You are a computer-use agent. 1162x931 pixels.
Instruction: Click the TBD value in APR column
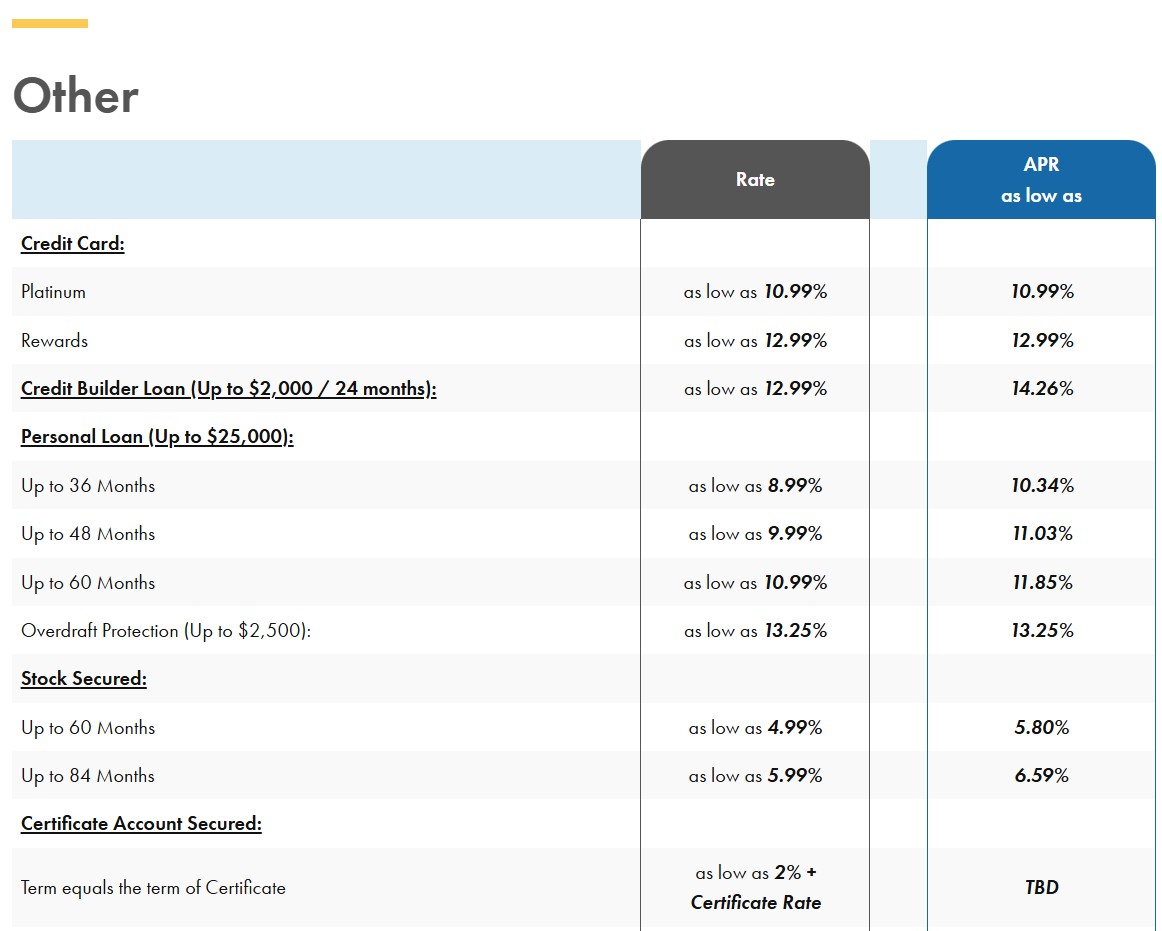(1041, 887)
